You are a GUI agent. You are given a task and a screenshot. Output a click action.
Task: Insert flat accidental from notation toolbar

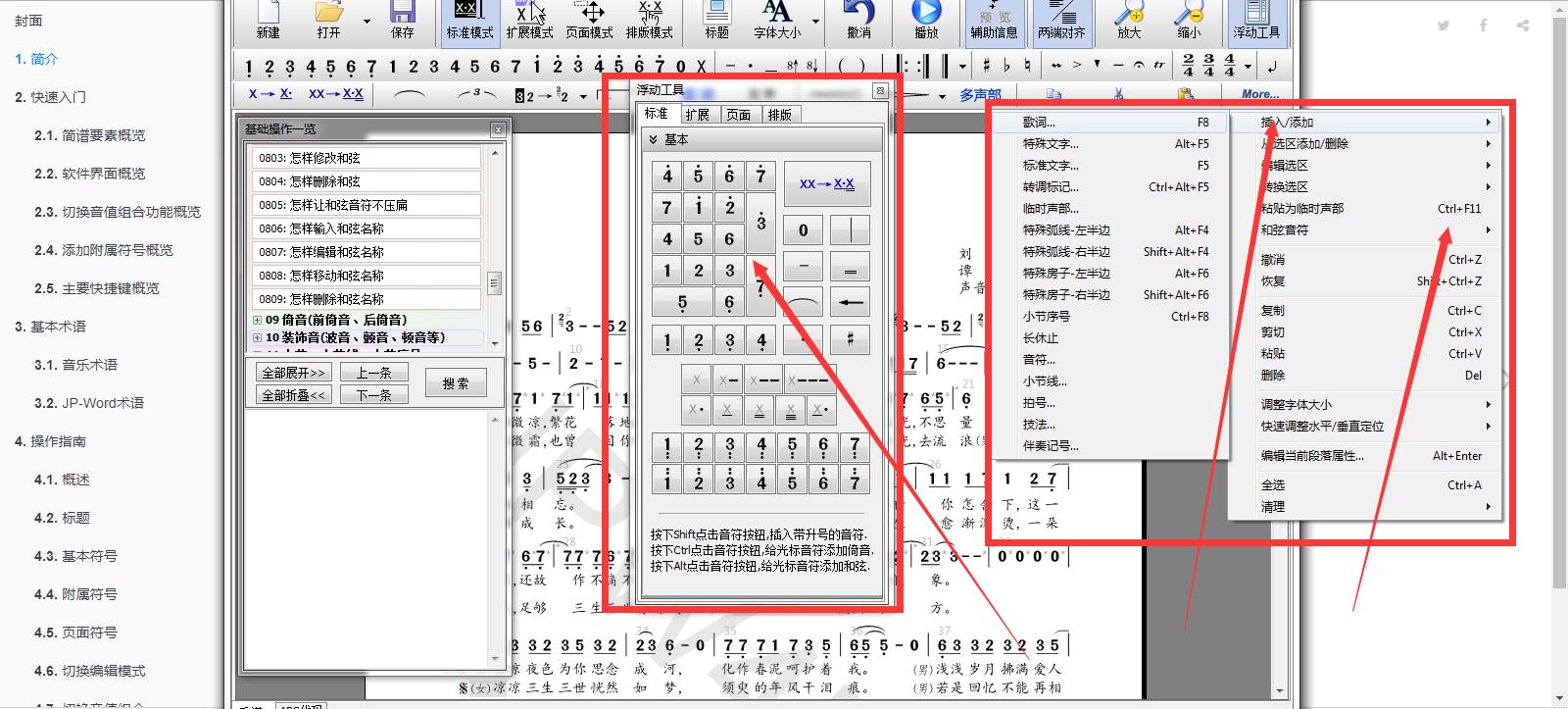point(1006,66)
